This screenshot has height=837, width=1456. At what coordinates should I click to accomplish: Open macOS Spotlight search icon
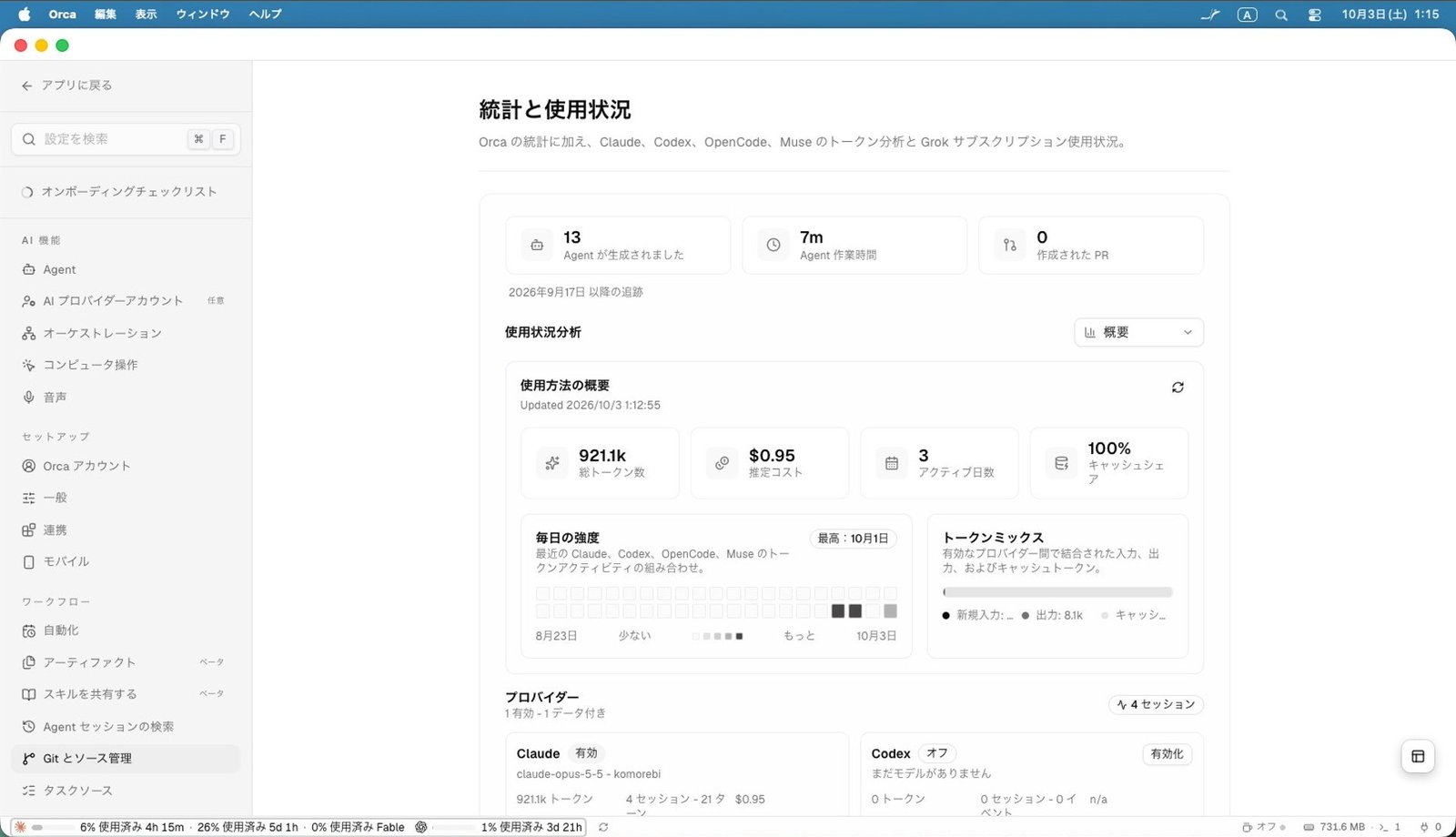pyautogui.click(x=1281, y=15)
